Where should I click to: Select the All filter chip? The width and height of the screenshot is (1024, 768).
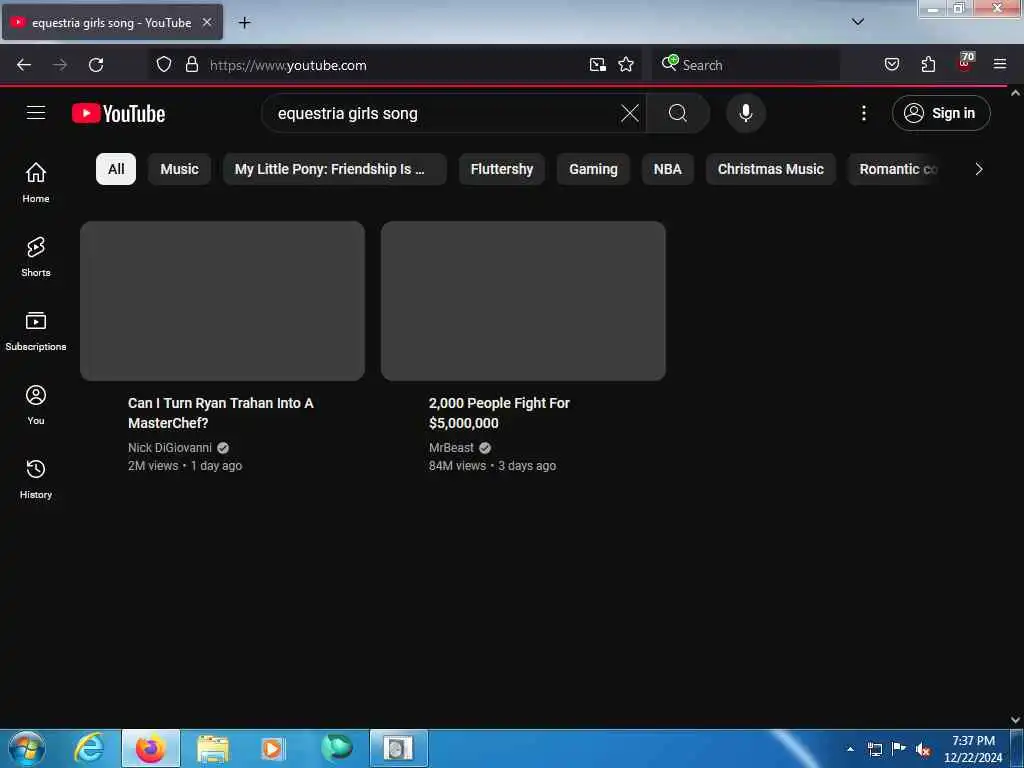point(116,169)
